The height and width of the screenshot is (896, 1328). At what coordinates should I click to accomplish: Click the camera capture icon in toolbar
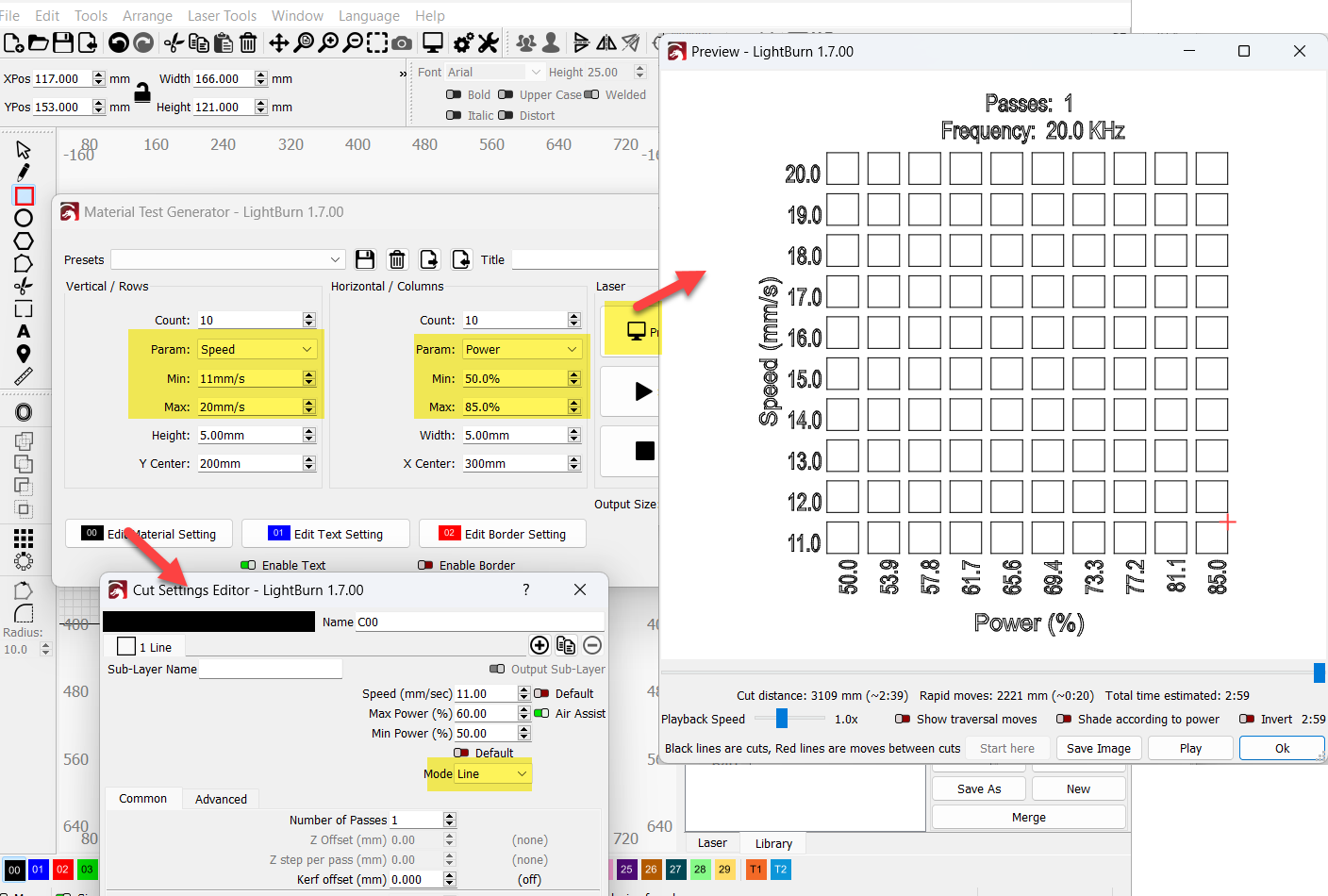(x=402, y=42)
